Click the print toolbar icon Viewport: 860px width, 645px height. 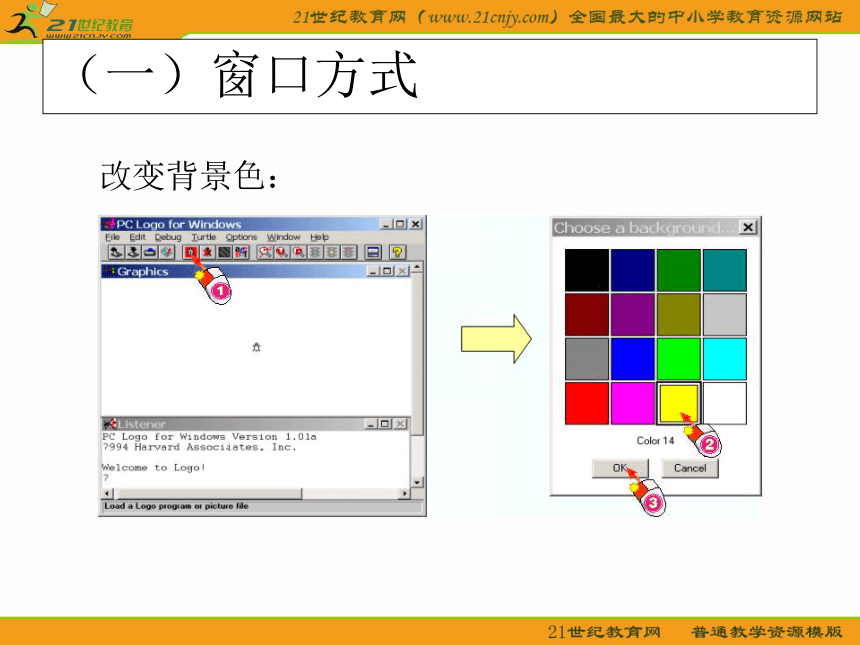(150, 252)
